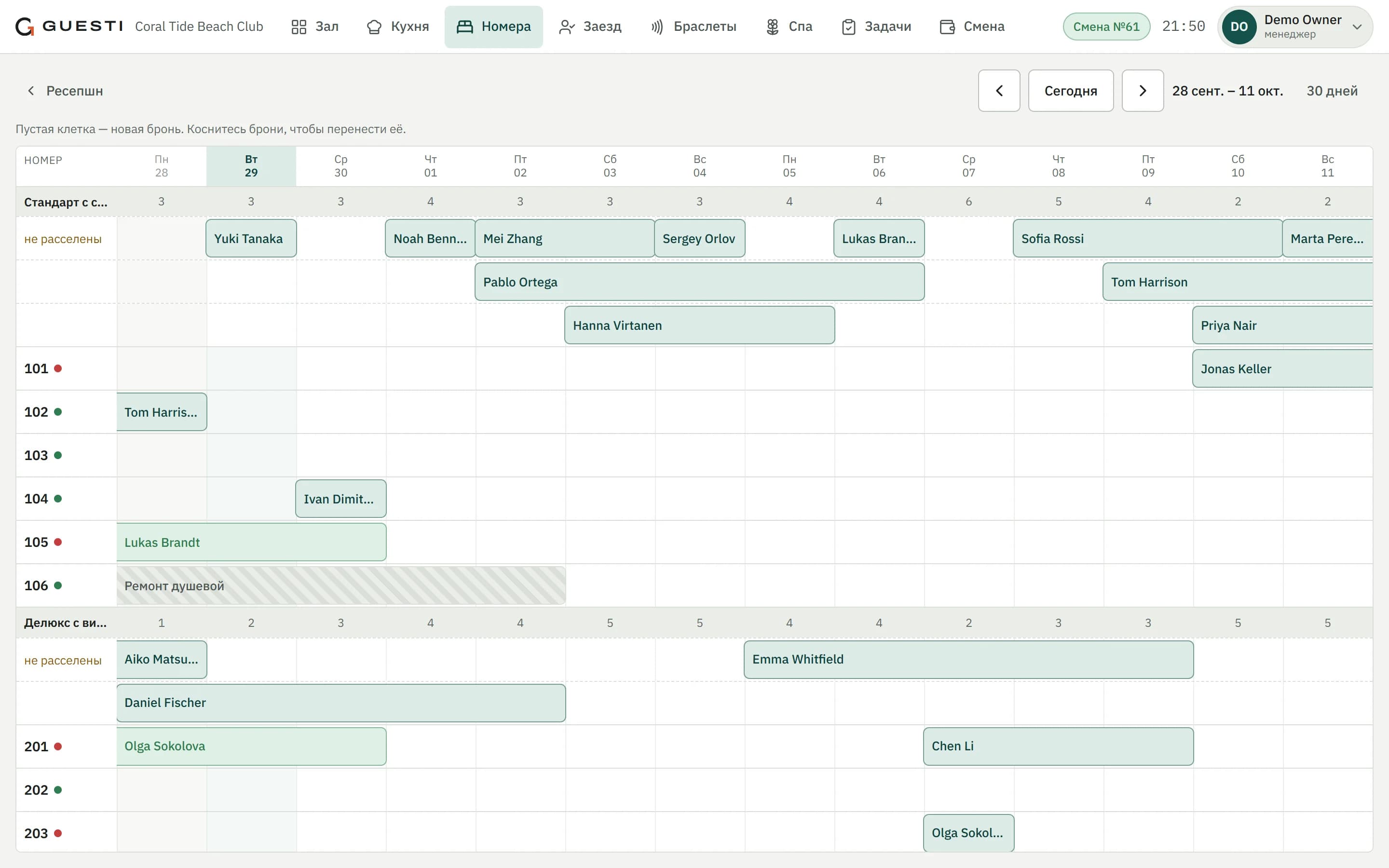Click the Браслеты wristband icon

click(x=657, y=27)
